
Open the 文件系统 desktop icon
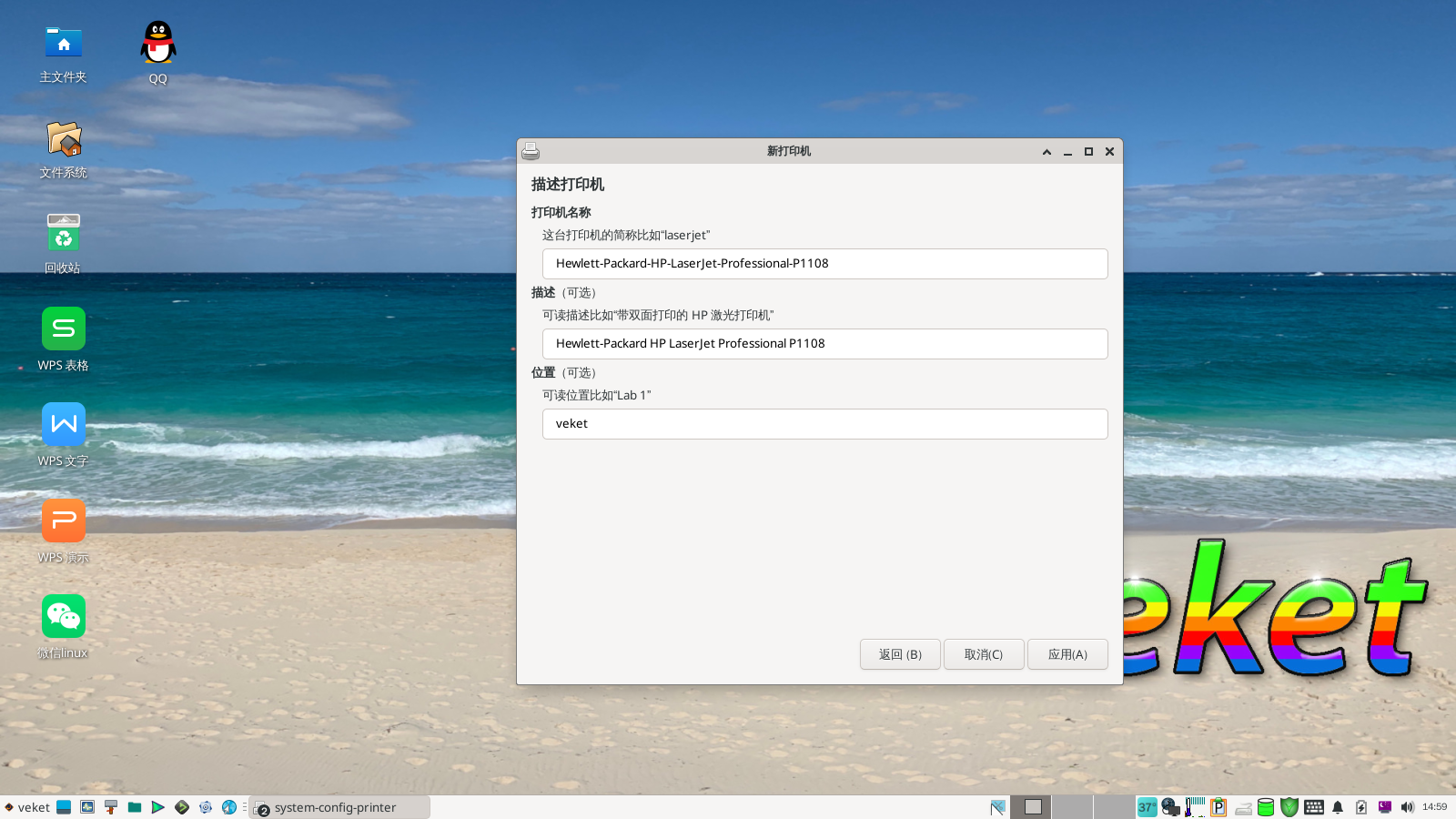64,139
